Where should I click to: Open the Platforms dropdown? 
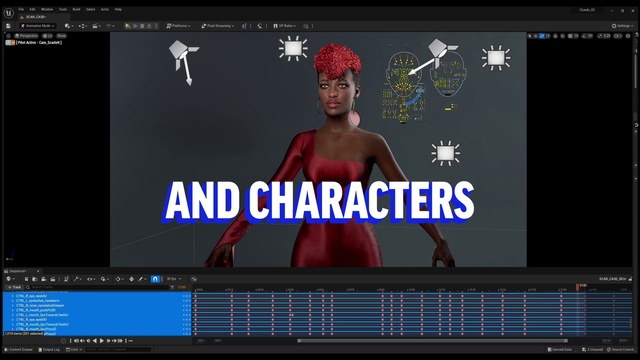178,26
